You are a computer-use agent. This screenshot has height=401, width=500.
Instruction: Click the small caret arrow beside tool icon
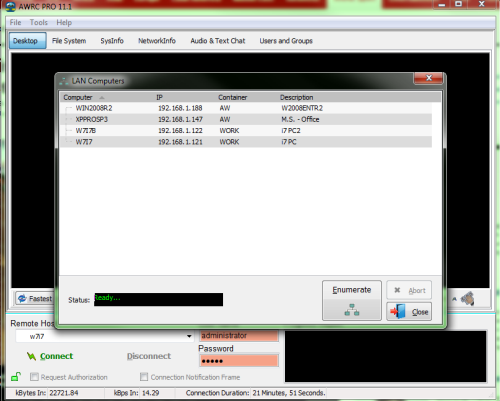(454, 299)
